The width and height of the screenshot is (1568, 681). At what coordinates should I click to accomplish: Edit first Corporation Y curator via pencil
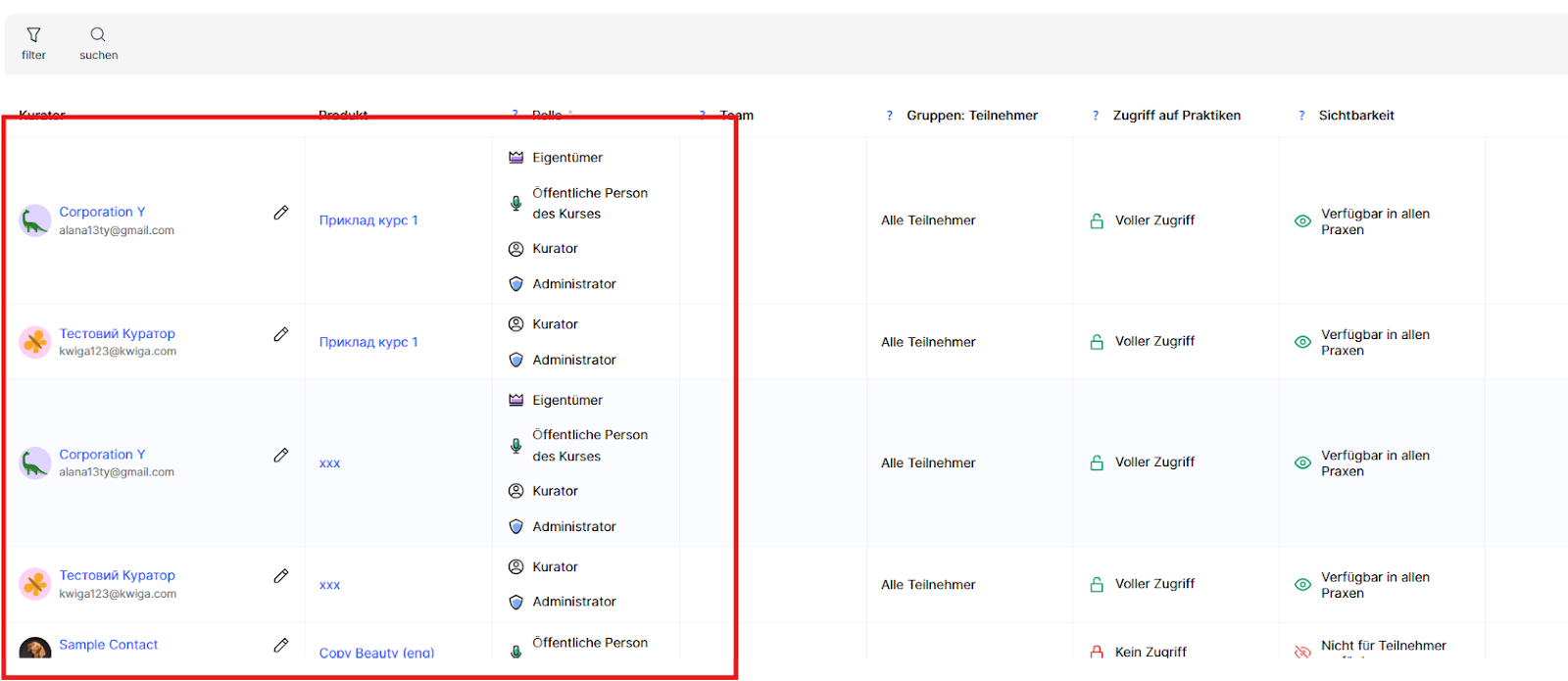(281, 213)
